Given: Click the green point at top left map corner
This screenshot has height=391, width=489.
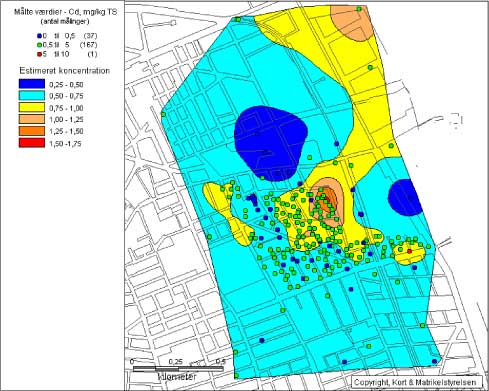Looking at the screenshot, I should point(238,20).
